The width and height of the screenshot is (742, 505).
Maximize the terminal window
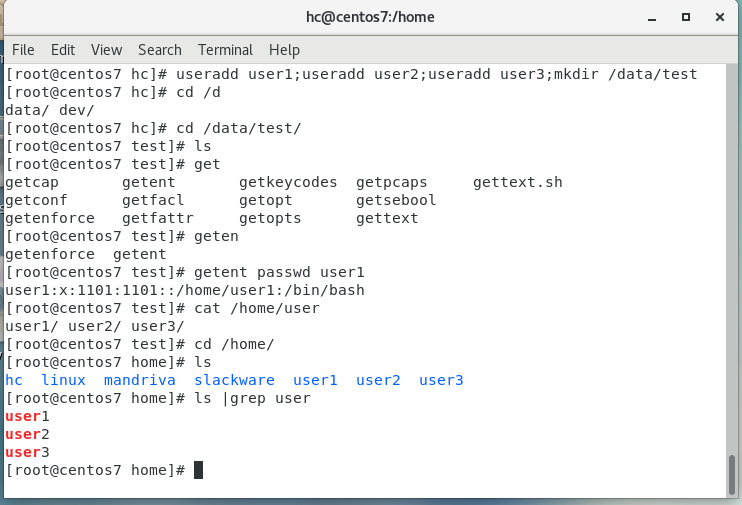coord(686,17)
